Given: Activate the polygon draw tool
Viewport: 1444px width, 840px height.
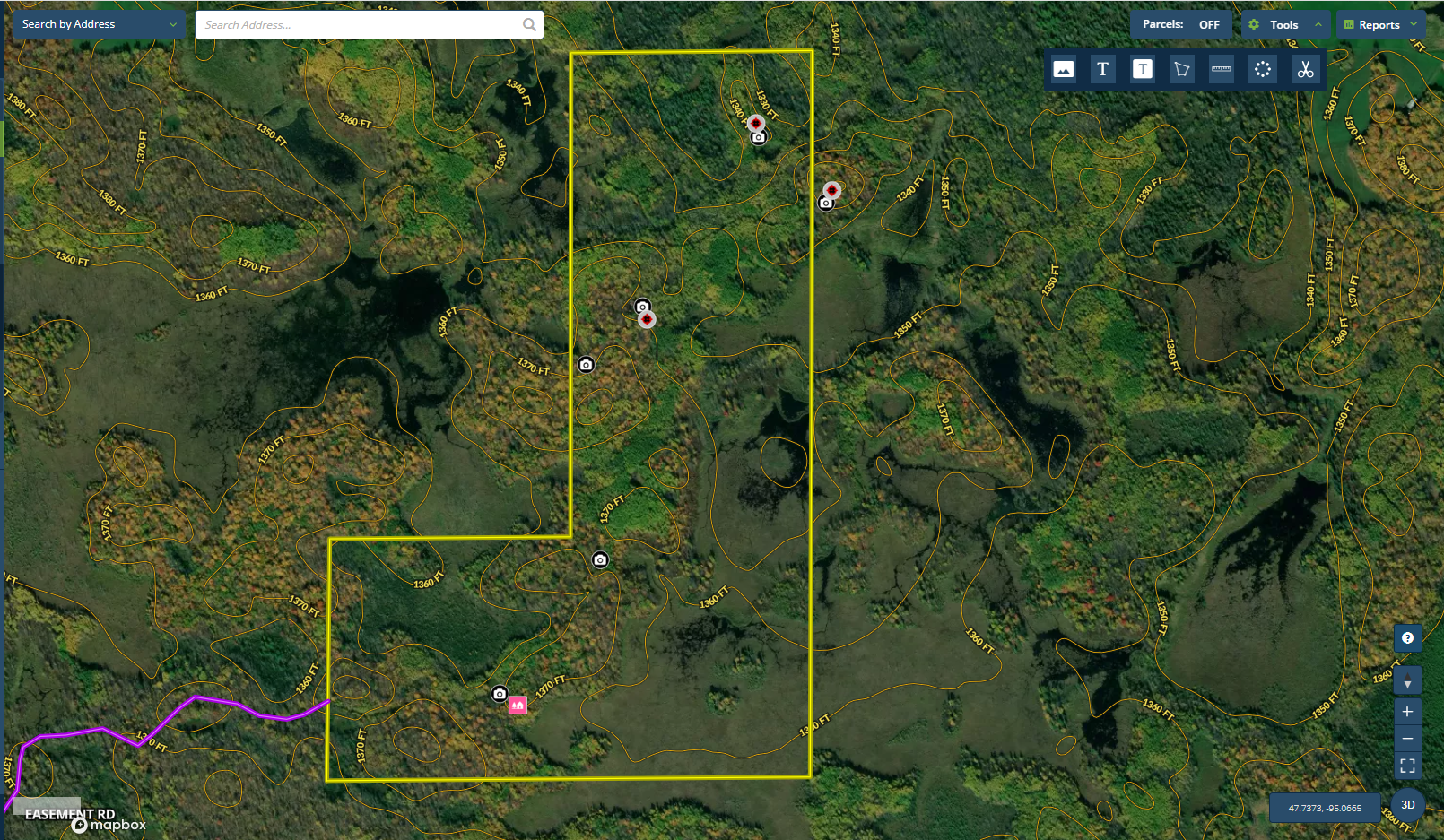Looking at the screenshot, I should [x=1182, y=69].
